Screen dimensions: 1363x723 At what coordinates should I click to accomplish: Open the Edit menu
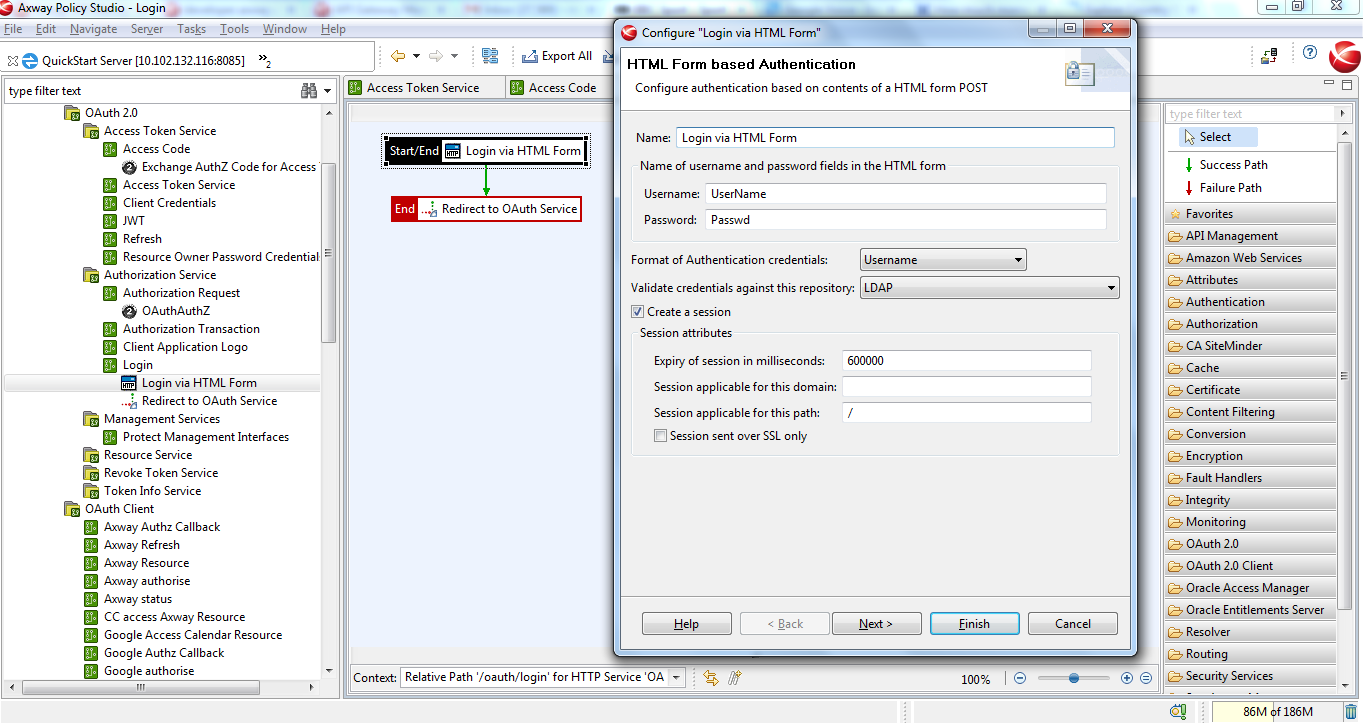tap(45, 29)
